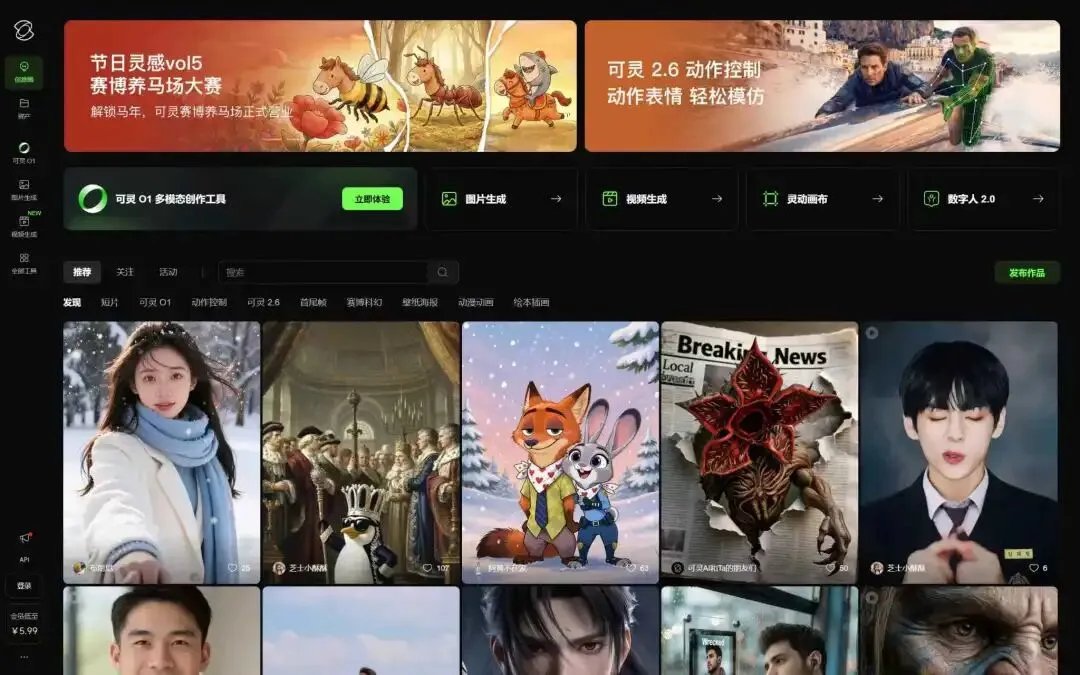Viewport: 1080px width, 675px height.
Task: Open the man in suit with closed eyes artwork
Action: click(x=959, y=452)
